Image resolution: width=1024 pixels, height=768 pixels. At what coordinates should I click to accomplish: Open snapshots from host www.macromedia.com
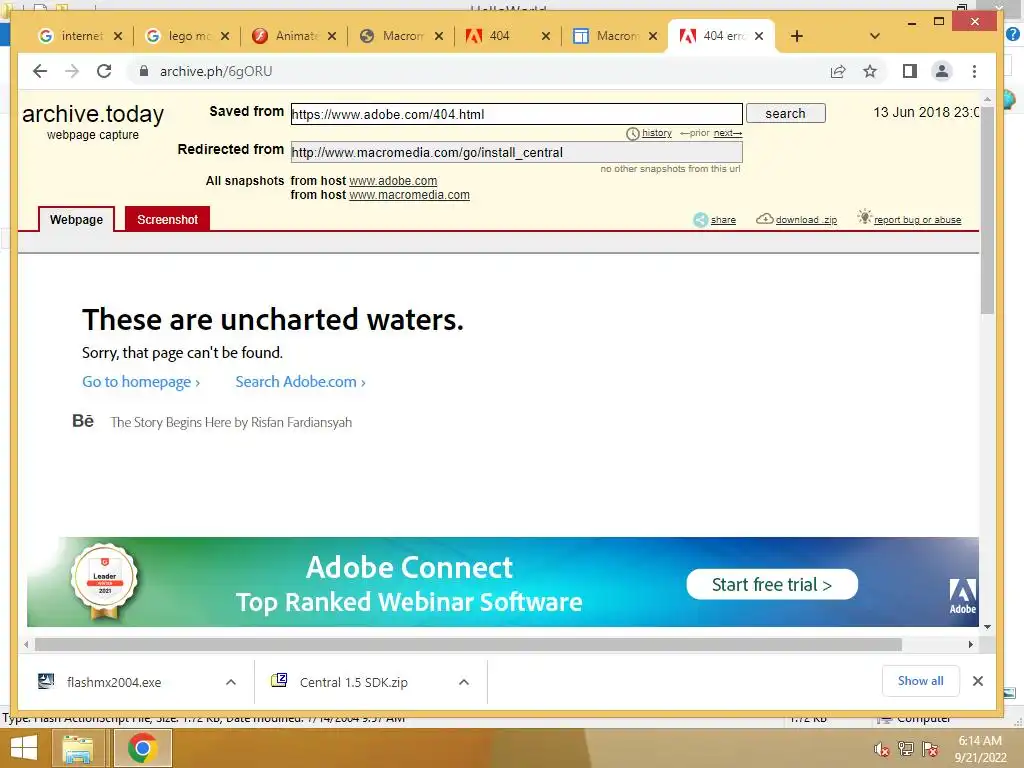pyautogui.click(x=409, y=195)
